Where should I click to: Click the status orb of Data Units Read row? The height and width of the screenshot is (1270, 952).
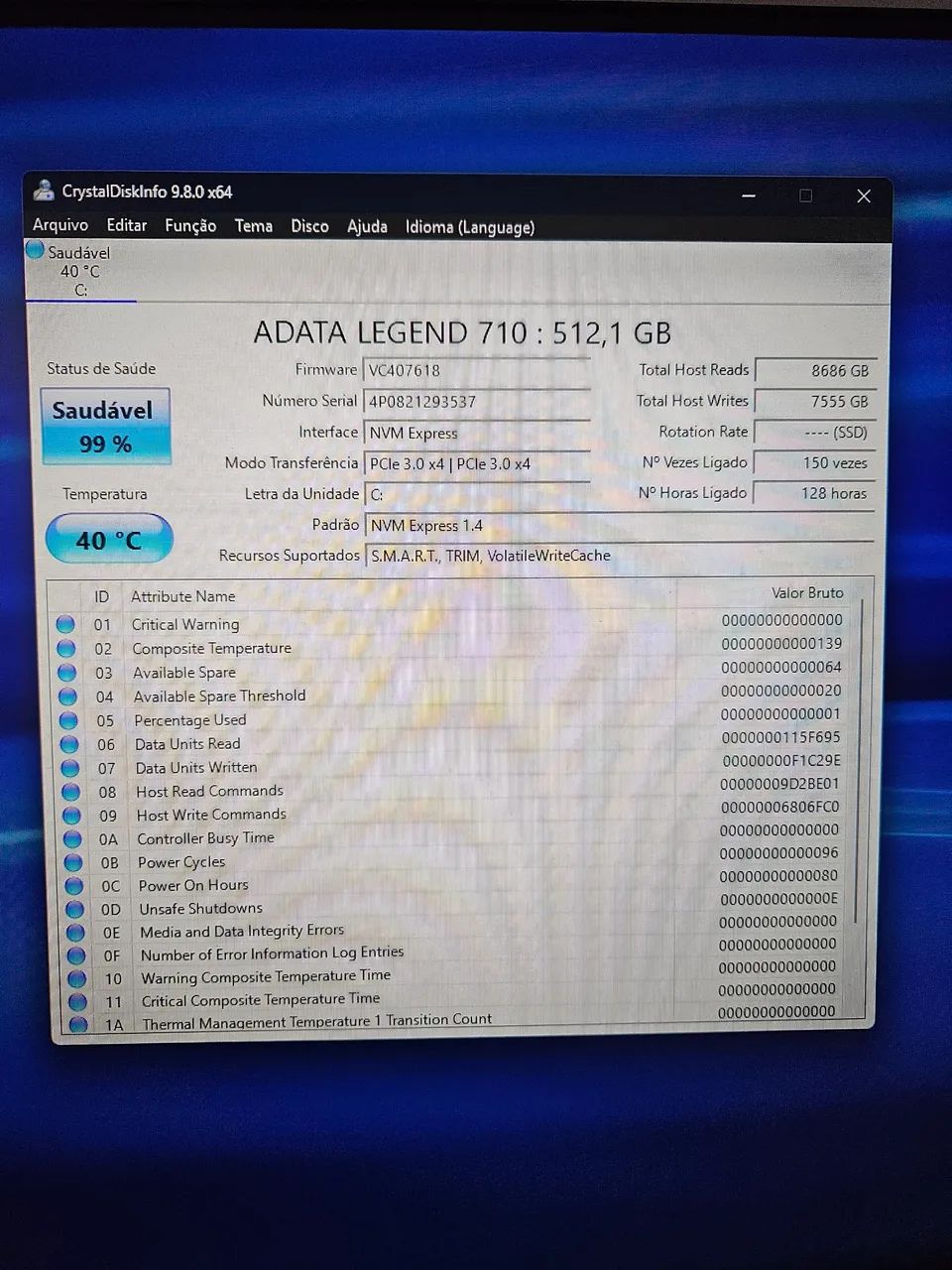[x=69, y=744]
